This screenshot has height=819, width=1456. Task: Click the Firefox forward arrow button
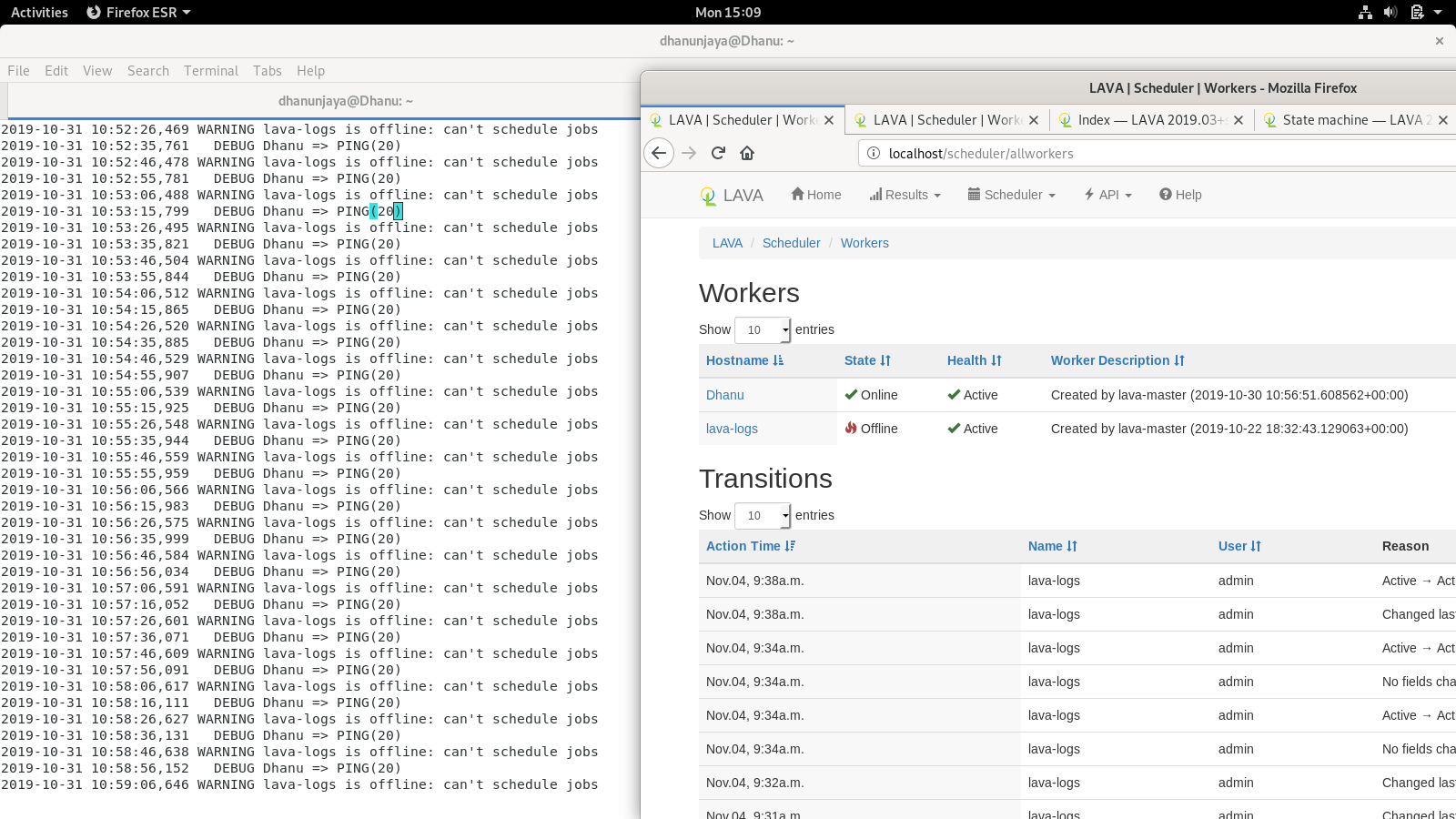[x=689, y=153]
